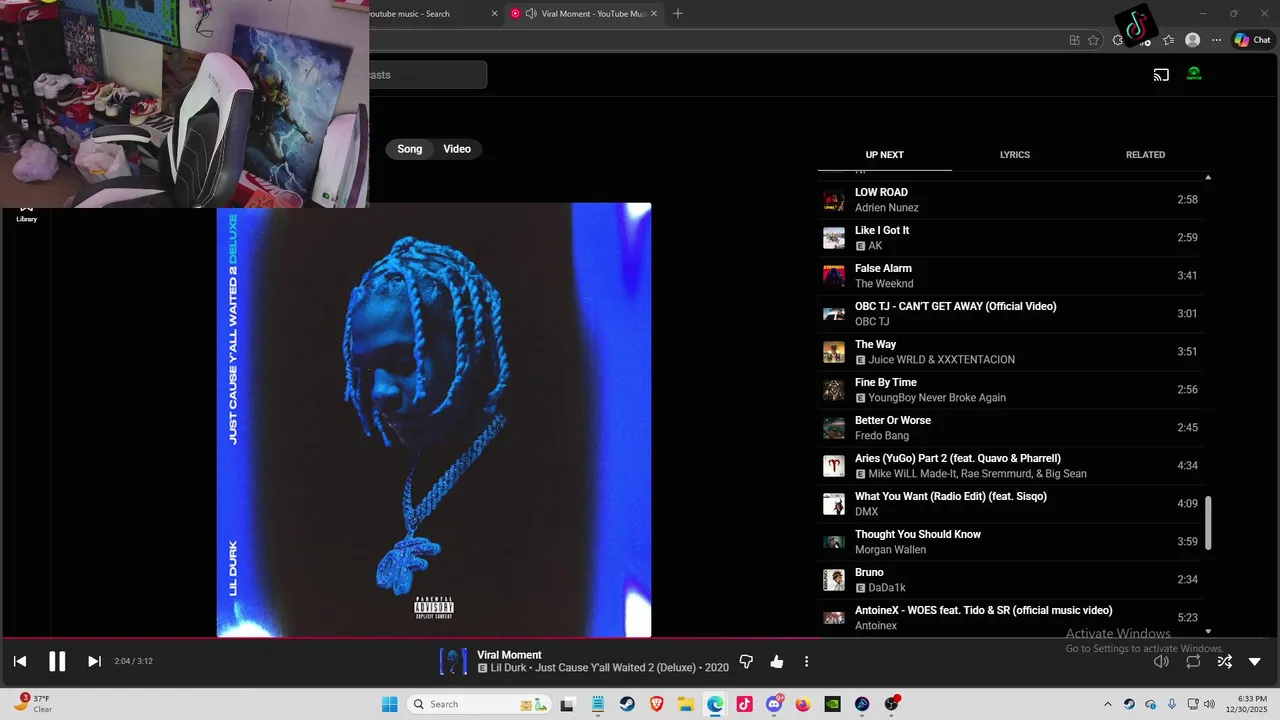Skip to the next track
Screen dimensions: 1280x720
pos(94,661)
